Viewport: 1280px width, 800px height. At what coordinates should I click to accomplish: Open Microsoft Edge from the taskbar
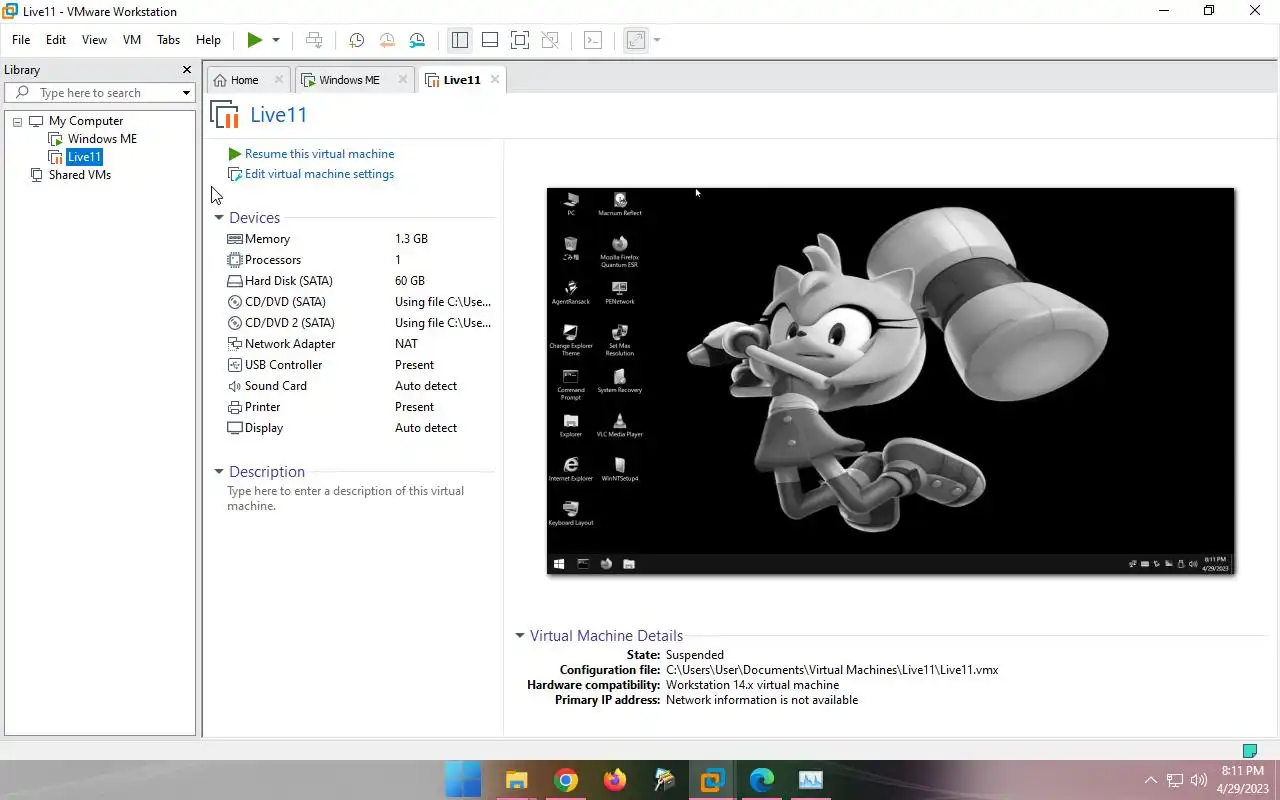coord(762,780)
